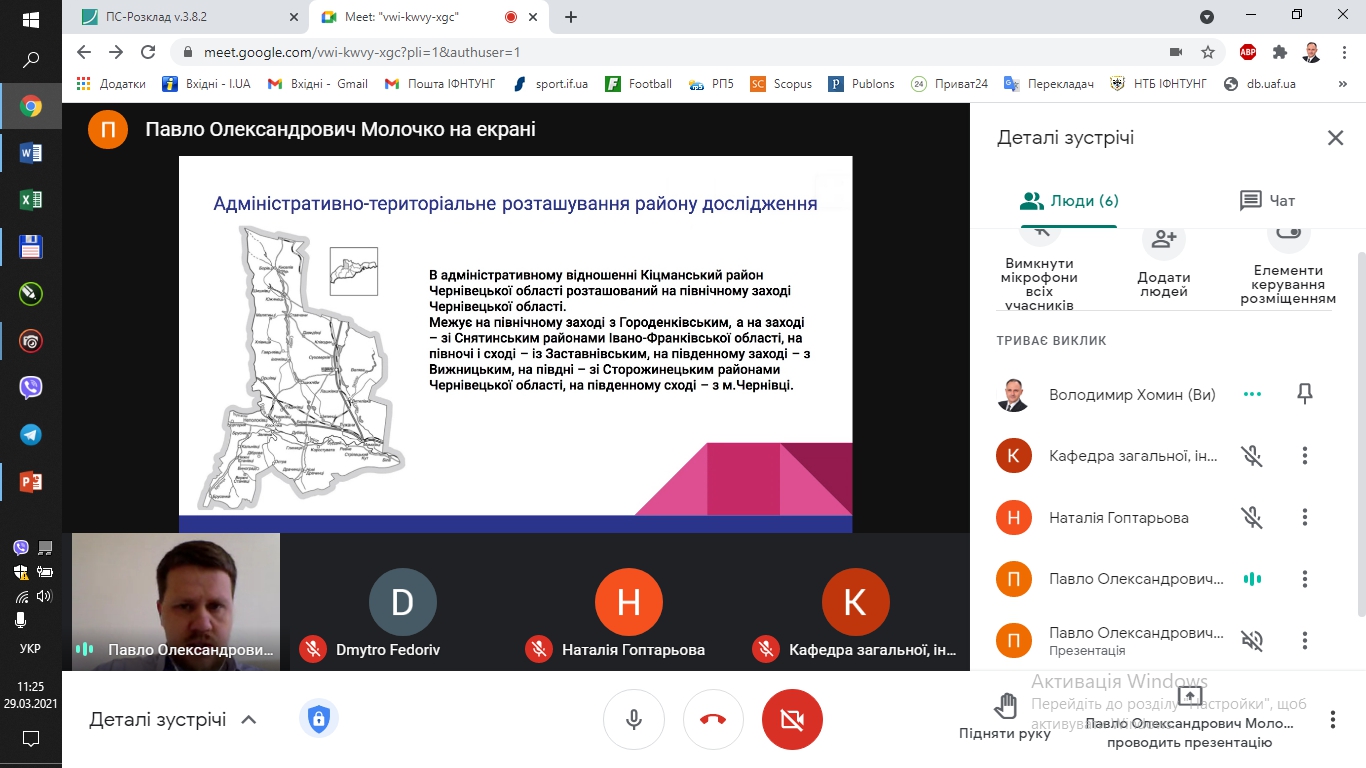The image size is (1366, 768).
Task: Open Telegram from the Windows taskbar
Action: coord(30,435)
